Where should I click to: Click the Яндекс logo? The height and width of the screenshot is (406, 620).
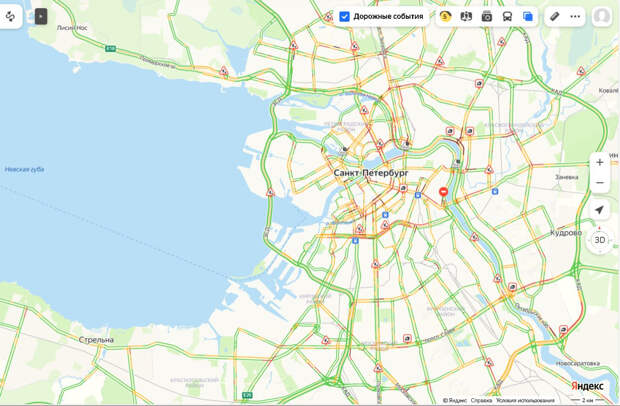(x=587, y=386)
